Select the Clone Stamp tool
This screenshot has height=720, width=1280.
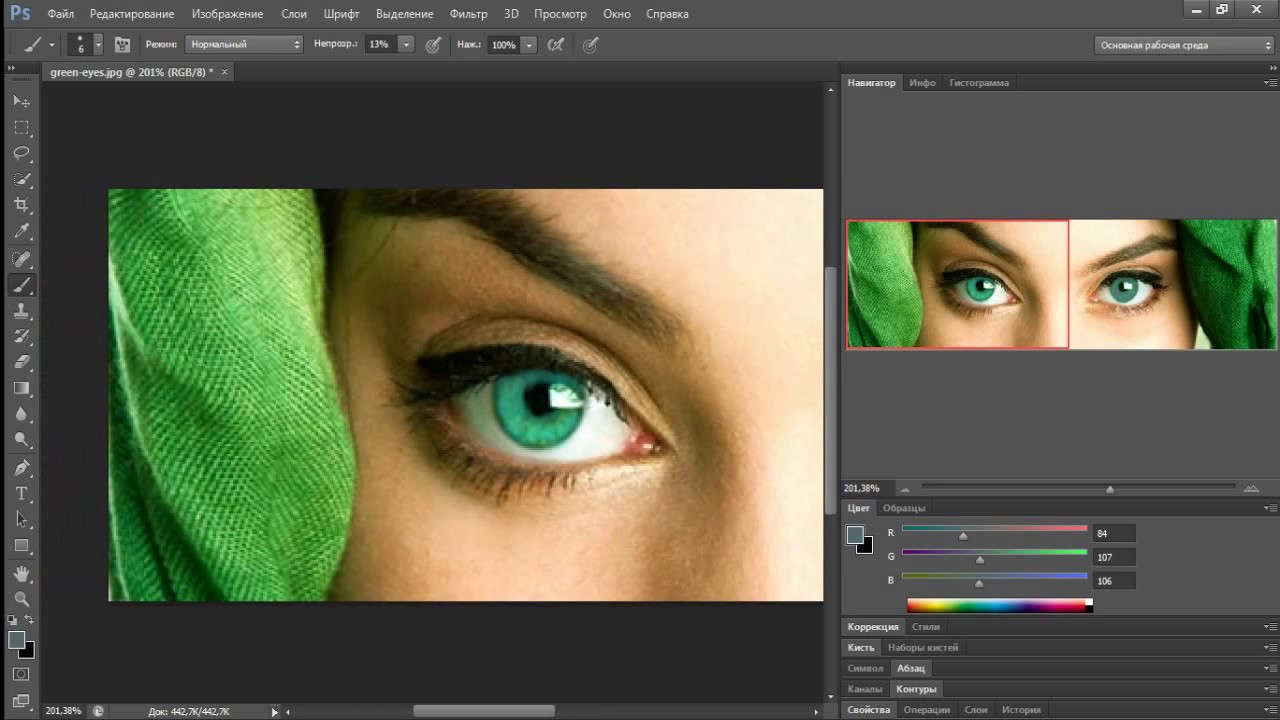coord(21,311)
